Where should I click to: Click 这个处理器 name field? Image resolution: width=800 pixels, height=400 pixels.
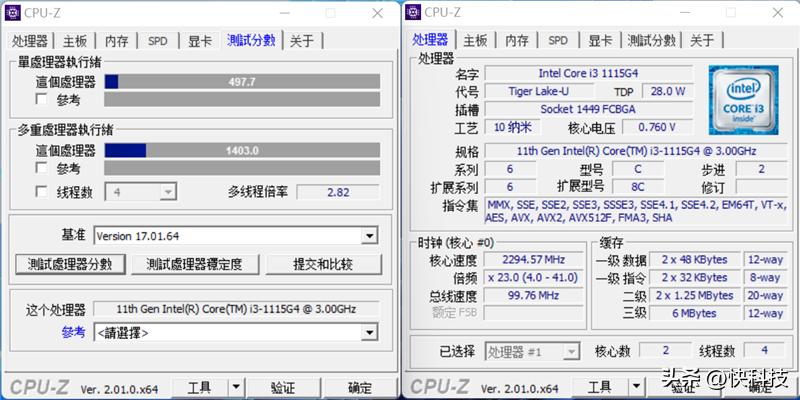click(x=236, y=309)
